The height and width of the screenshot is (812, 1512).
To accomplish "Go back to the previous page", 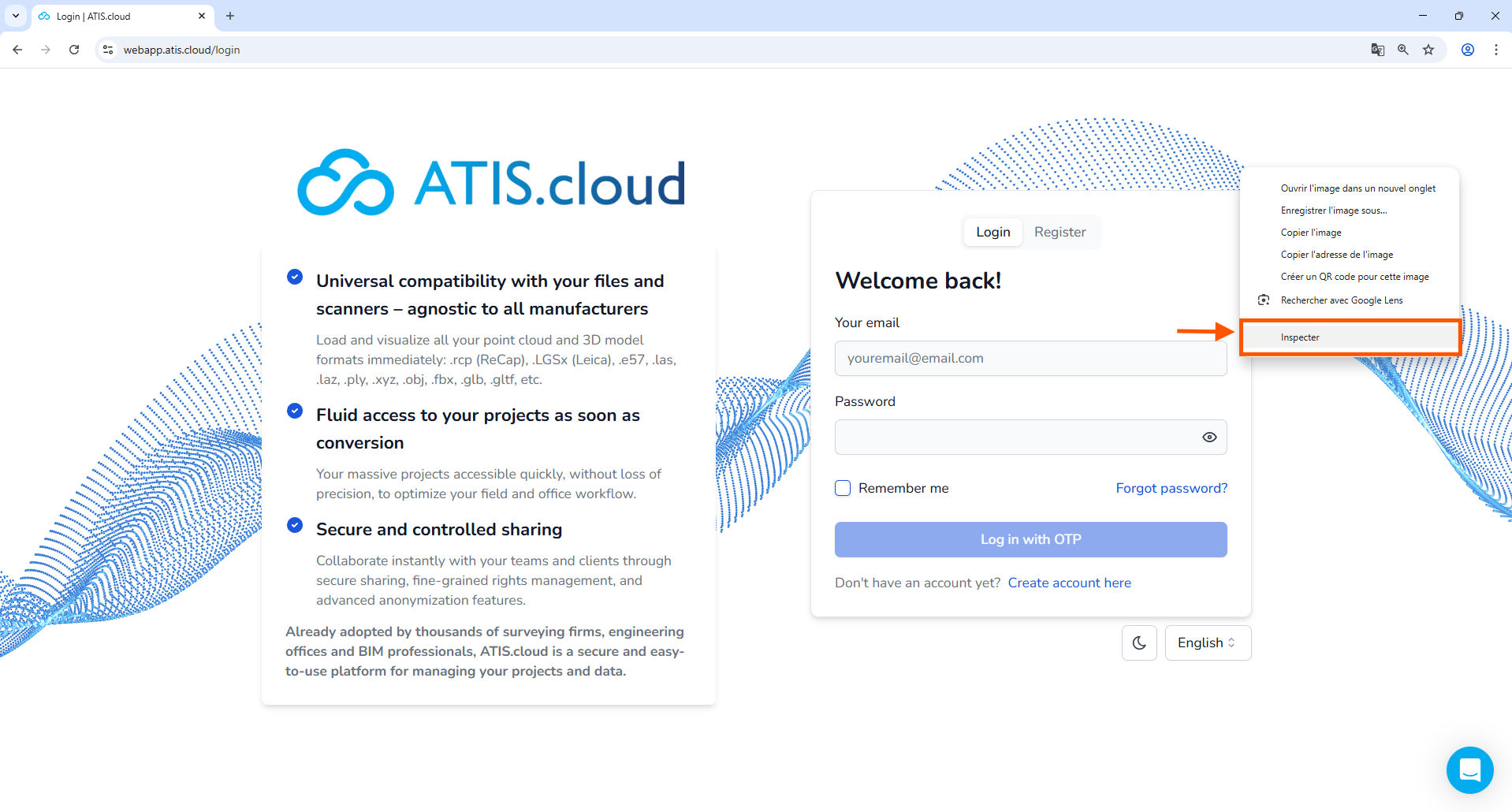I will (17, 50).
